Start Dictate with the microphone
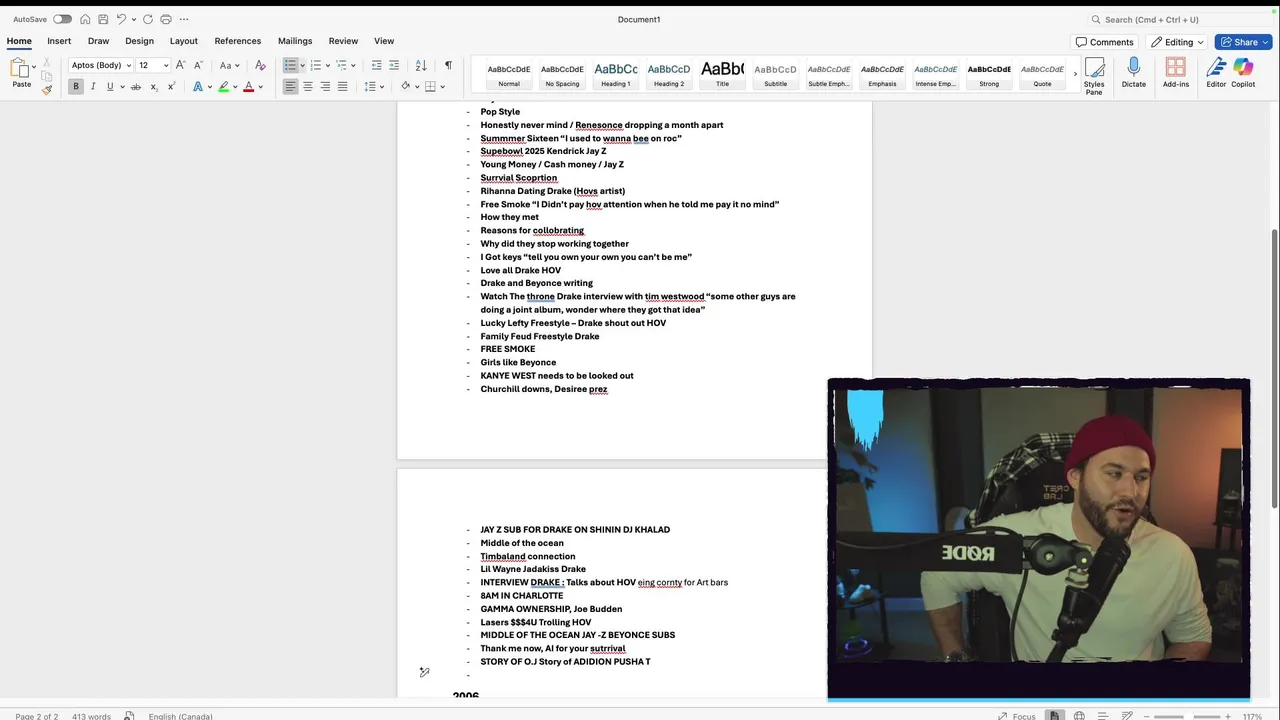Viewport: 1280px width, 720px height. coord(1133,73)
